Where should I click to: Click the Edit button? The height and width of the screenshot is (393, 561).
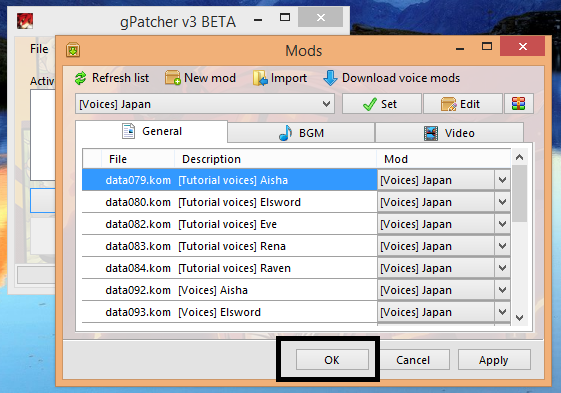click(x=463, y=104)
